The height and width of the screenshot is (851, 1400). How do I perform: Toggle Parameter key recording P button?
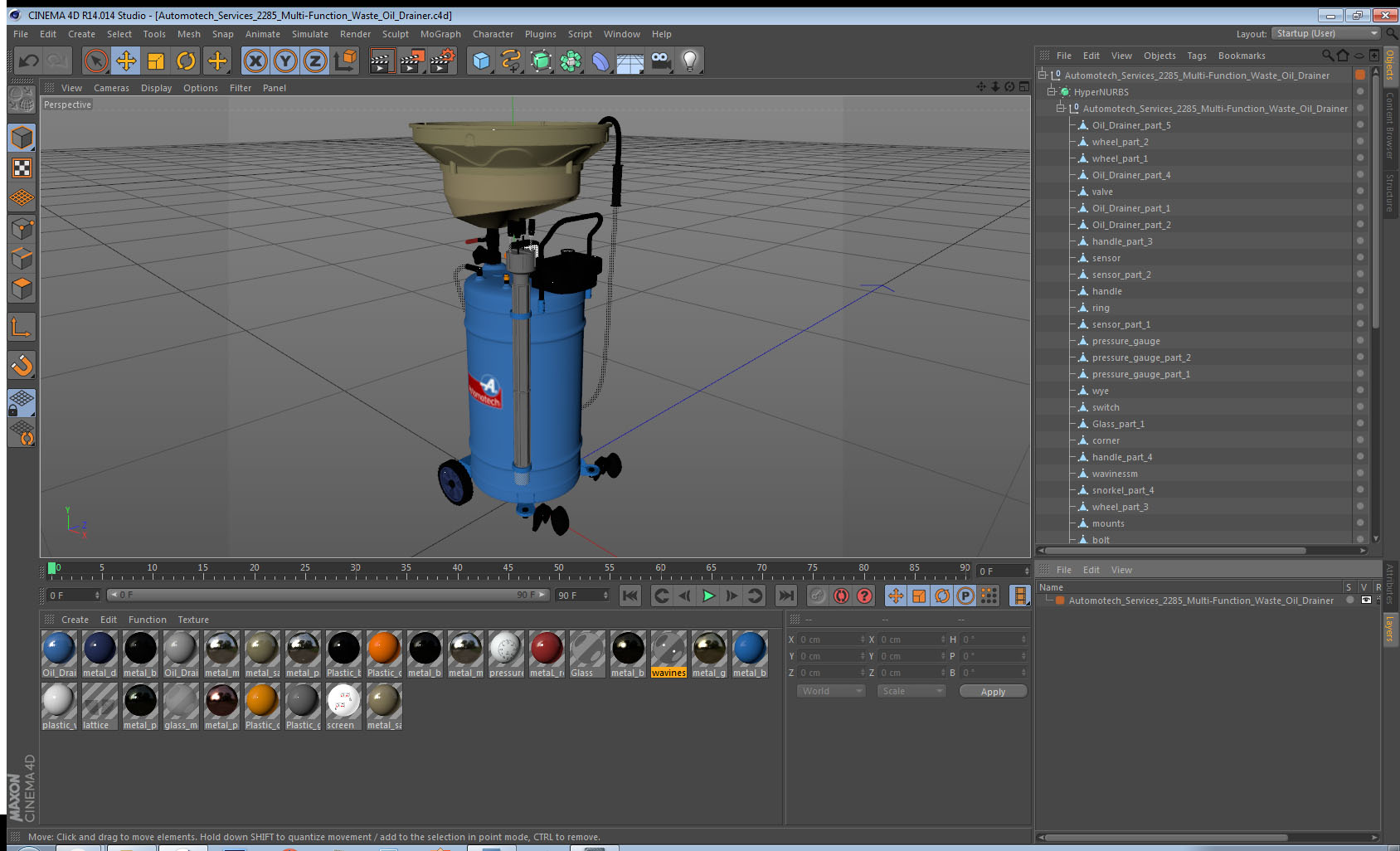point(965,596)
